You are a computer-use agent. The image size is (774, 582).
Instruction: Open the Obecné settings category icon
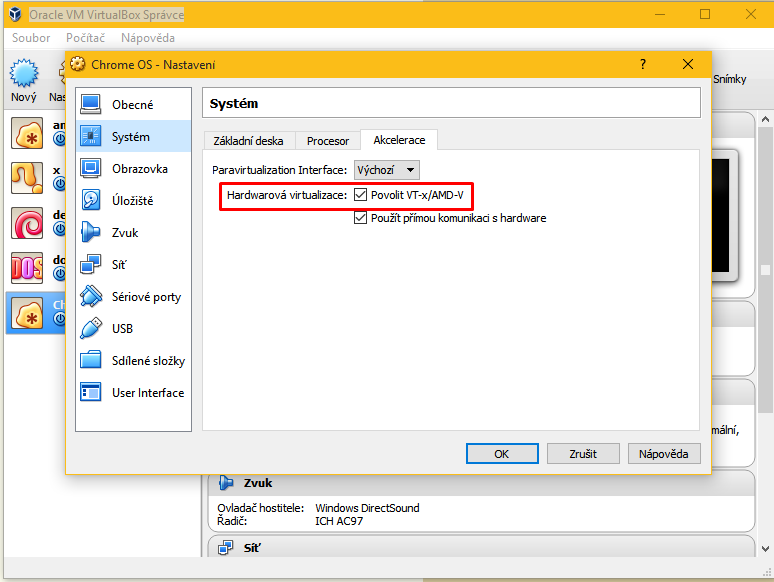(91, 104)
